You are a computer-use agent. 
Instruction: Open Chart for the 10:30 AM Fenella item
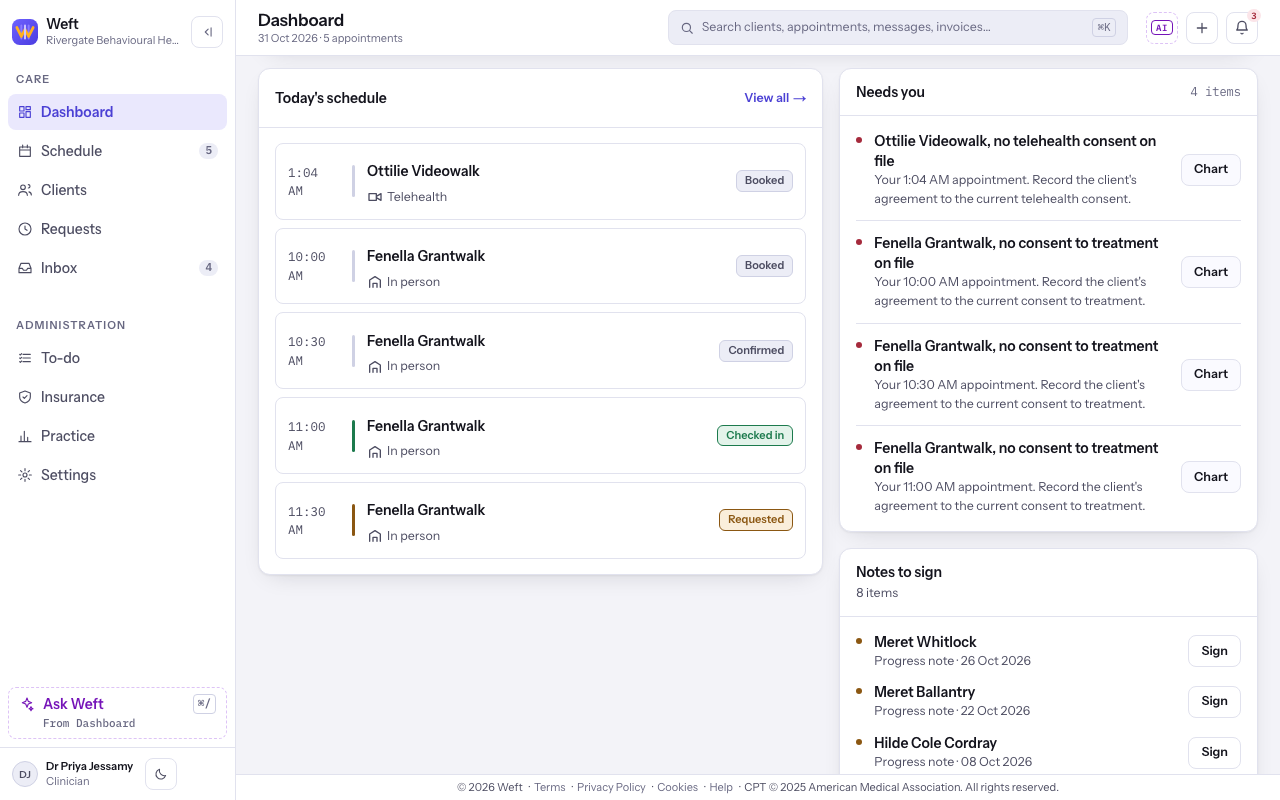(1211, 375)
